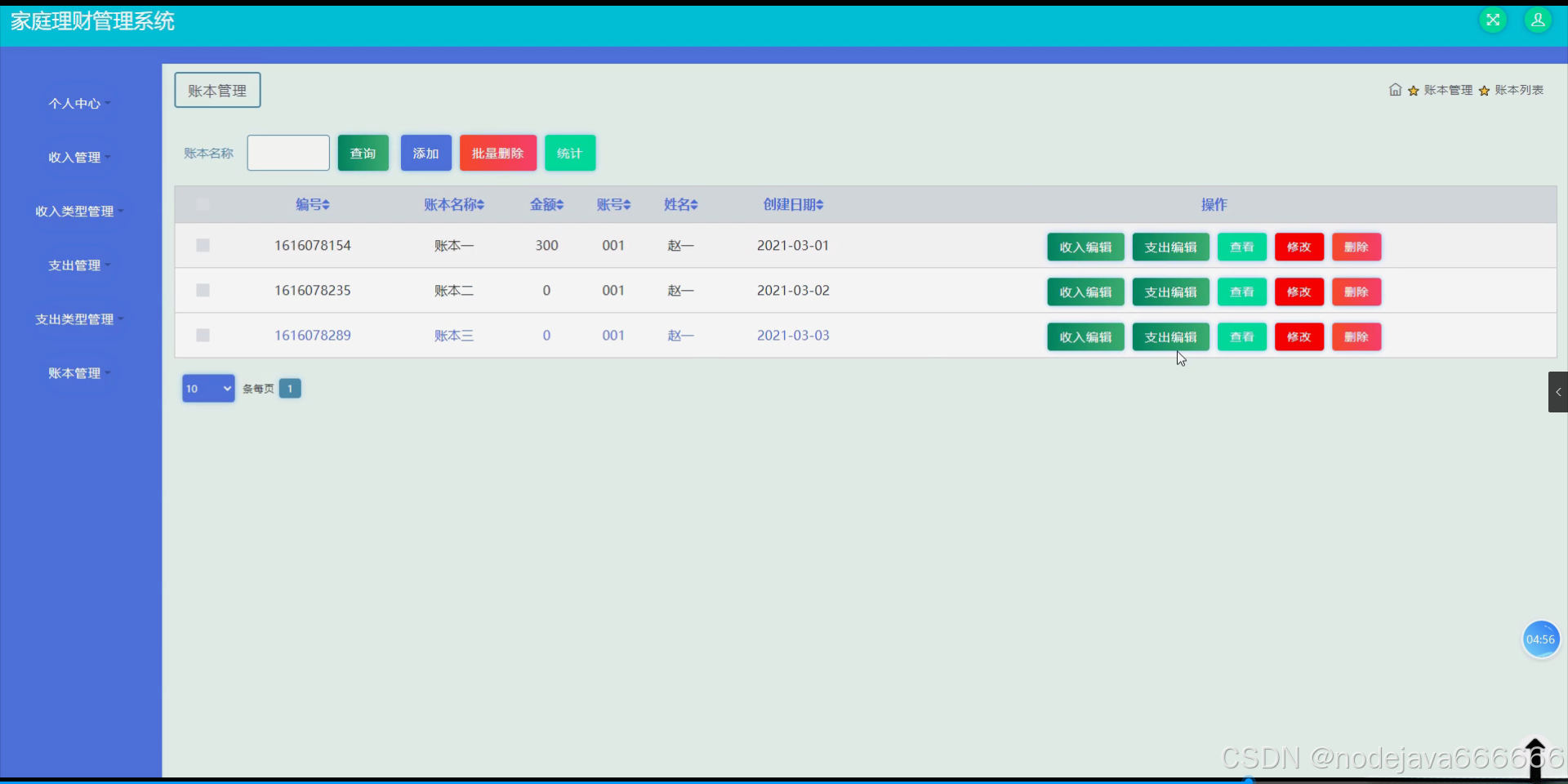Click the 04:56 timer bubble

pos(1541,639)
